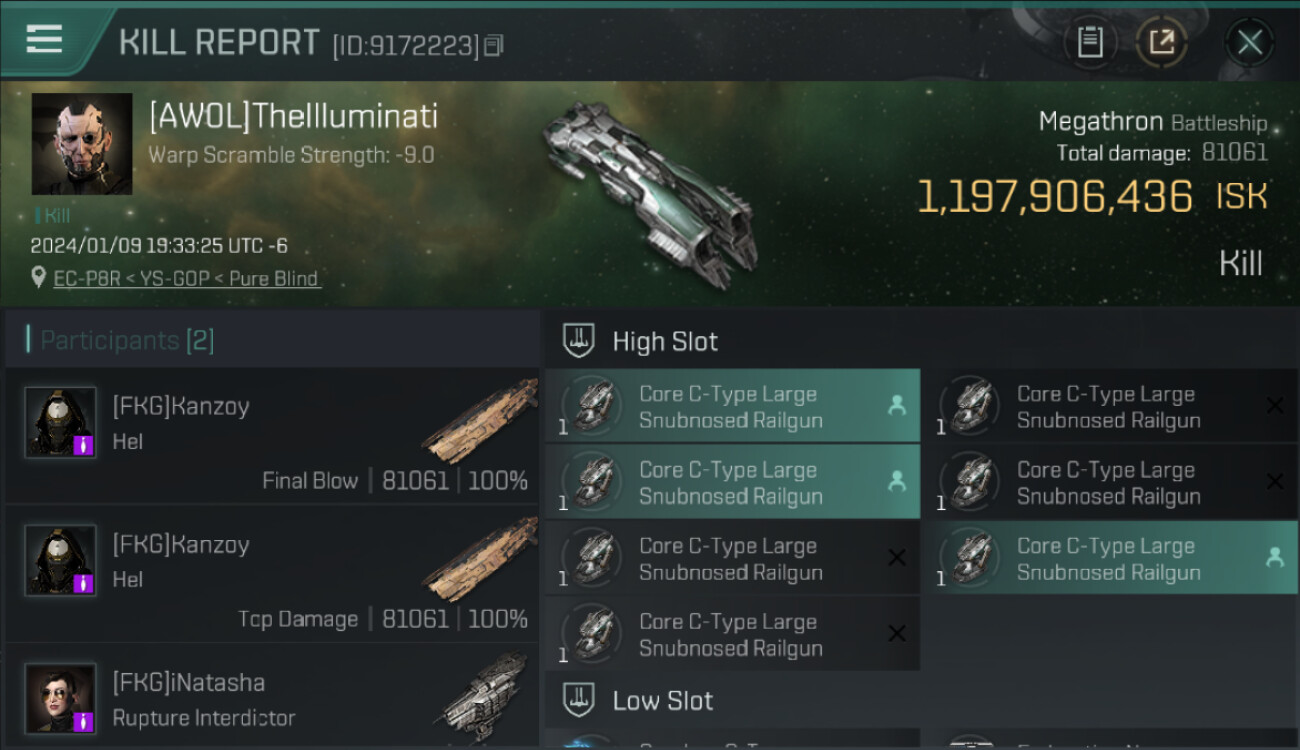Close the kill report window

pyautogui.click(x=1249, y=42)
